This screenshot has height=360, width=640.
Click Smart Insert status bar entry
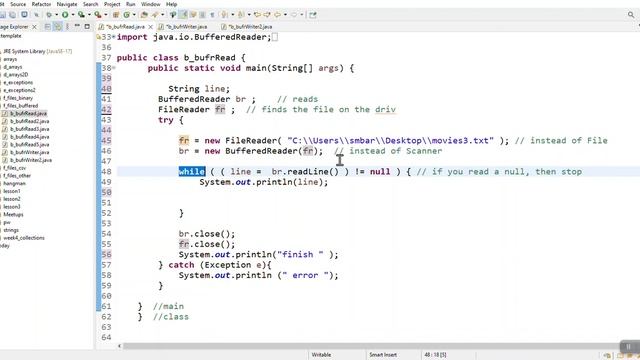click(x=383, y=355)
